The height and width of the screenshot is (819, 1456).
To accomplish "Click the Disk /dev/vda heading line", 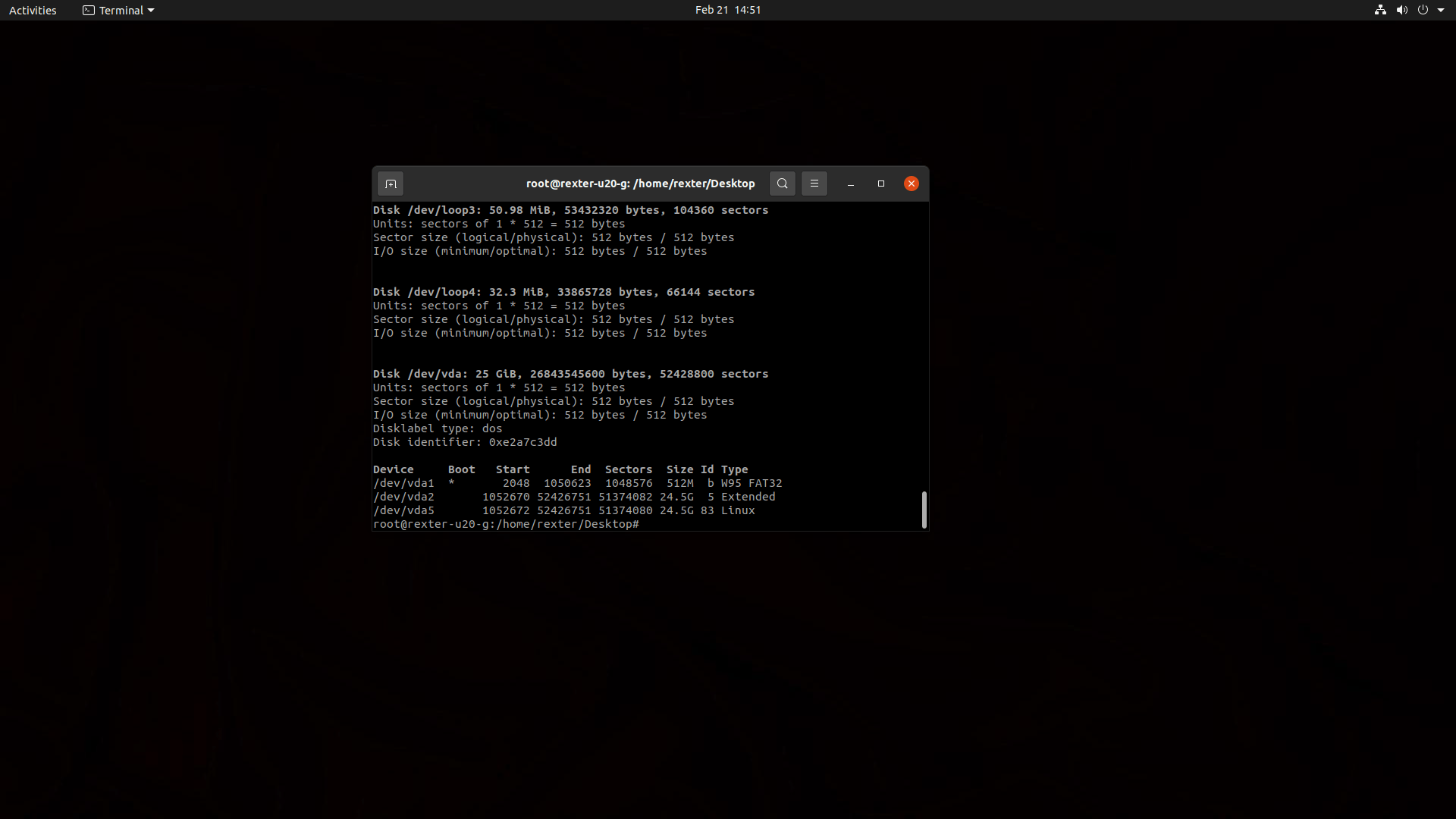I will pyautogui.click(x=570, y=373).
